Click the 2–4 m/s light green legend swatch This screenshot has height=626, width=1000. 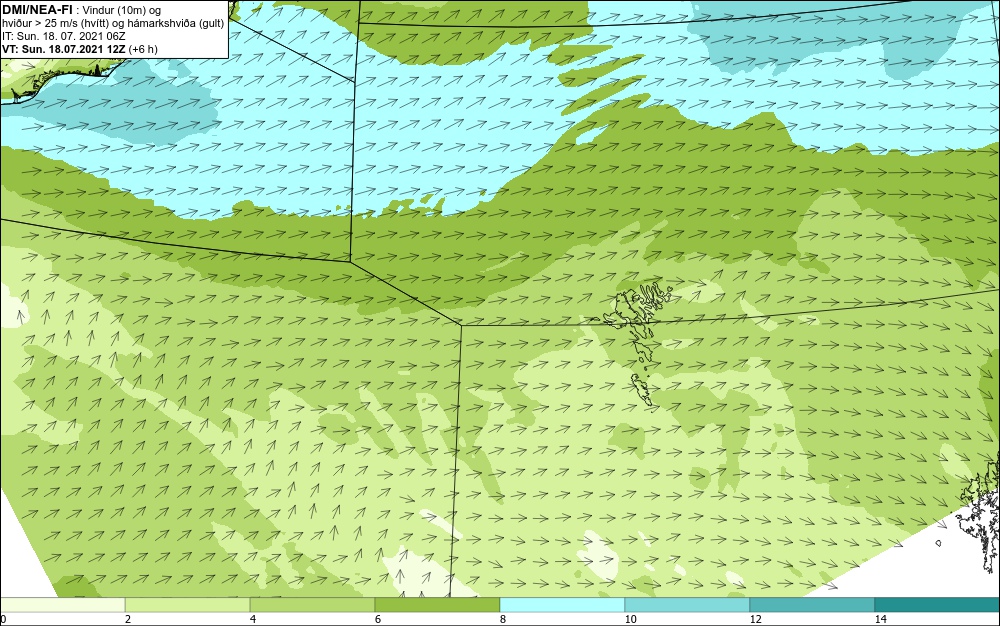click(x=188, y=605)
